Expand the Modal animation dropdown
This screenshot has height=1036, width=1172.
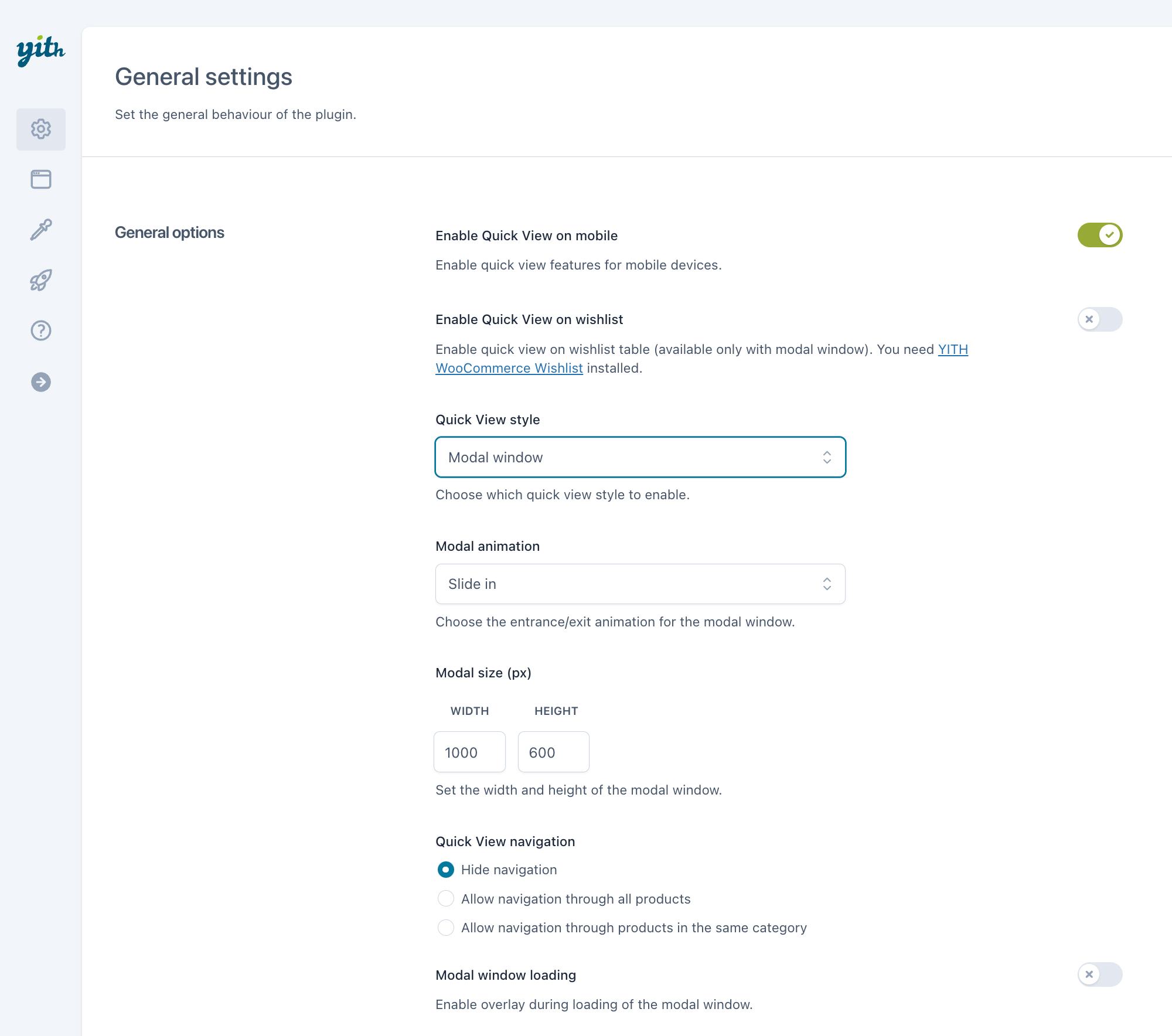tap(640, 584)
